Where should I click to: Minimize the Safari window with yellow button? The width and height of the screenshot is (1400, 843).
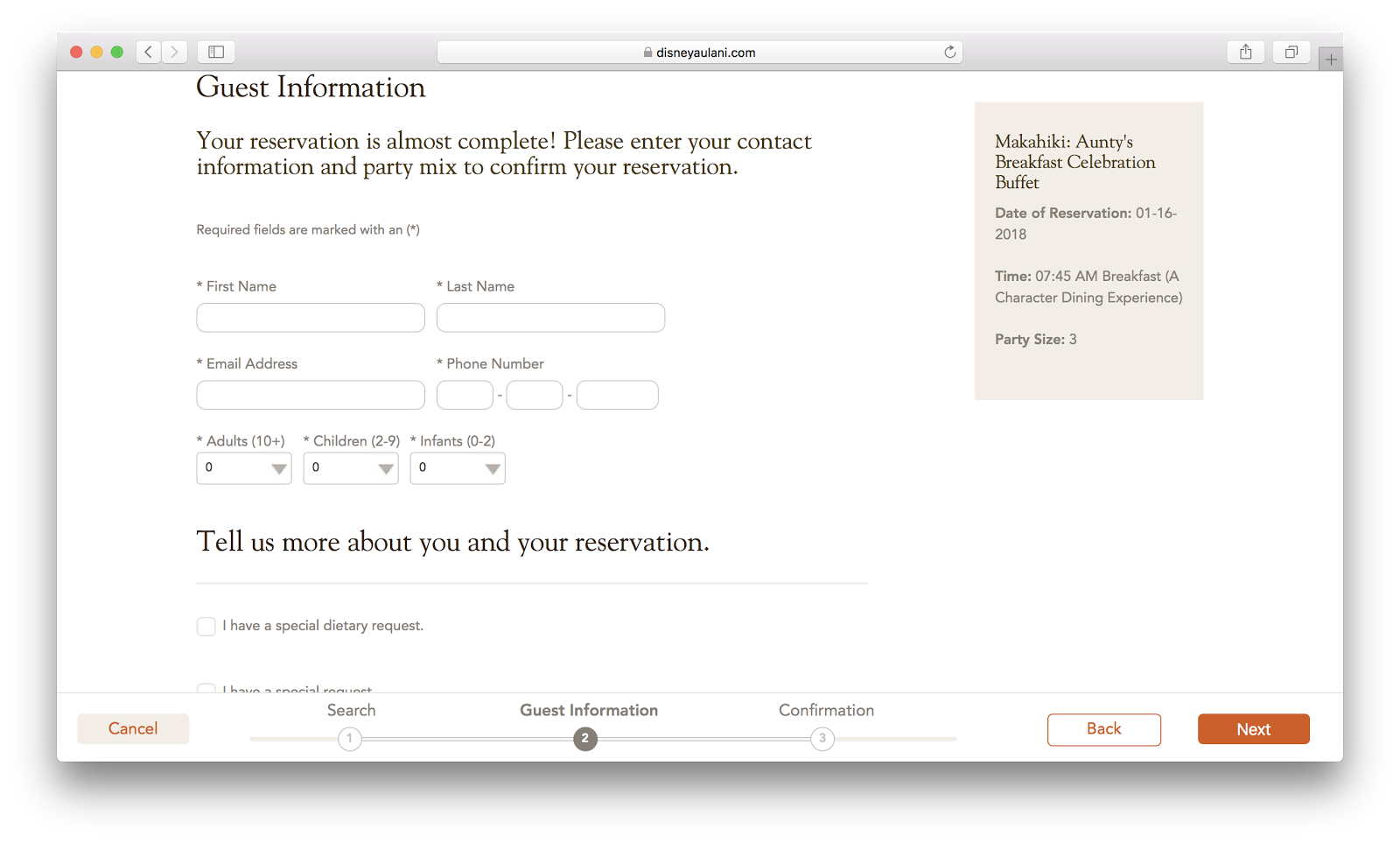point(96,53)
